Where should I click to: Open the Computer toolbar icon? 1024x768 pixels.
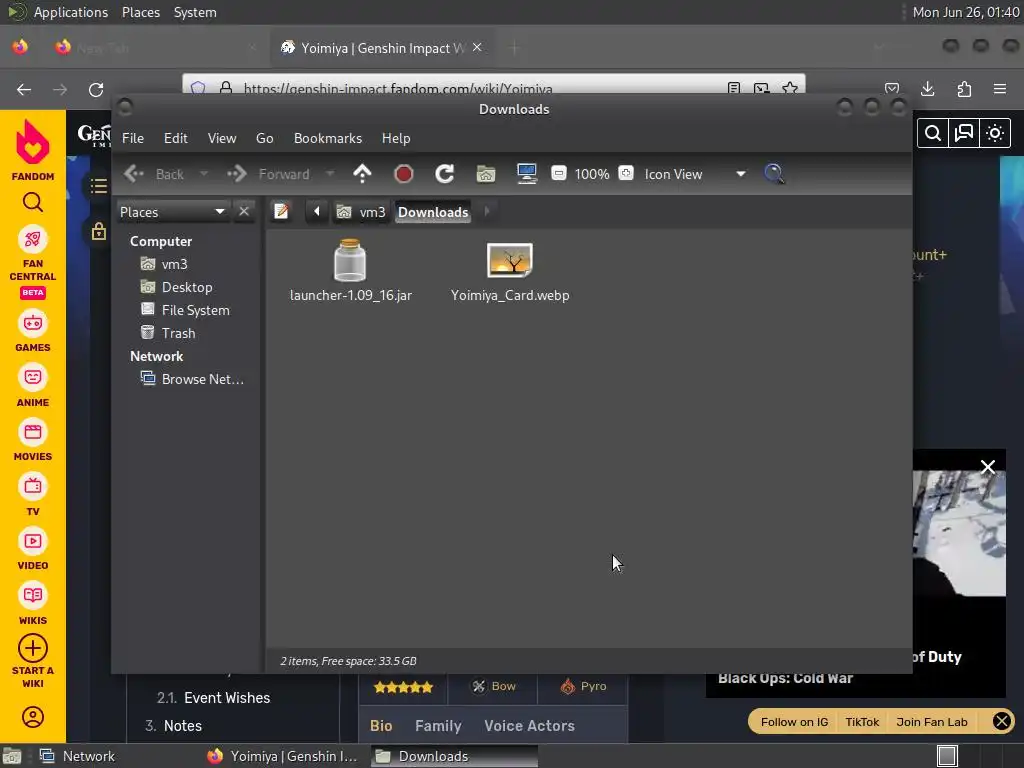click(526, 174)
